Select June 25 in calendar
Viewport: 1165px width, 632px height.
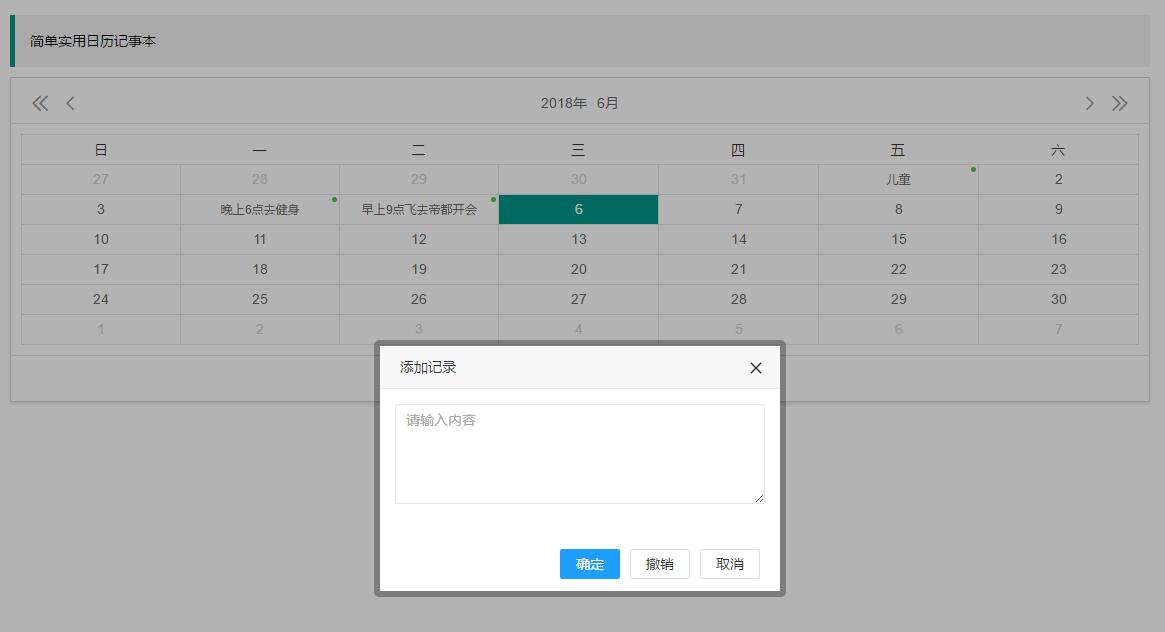260,299
